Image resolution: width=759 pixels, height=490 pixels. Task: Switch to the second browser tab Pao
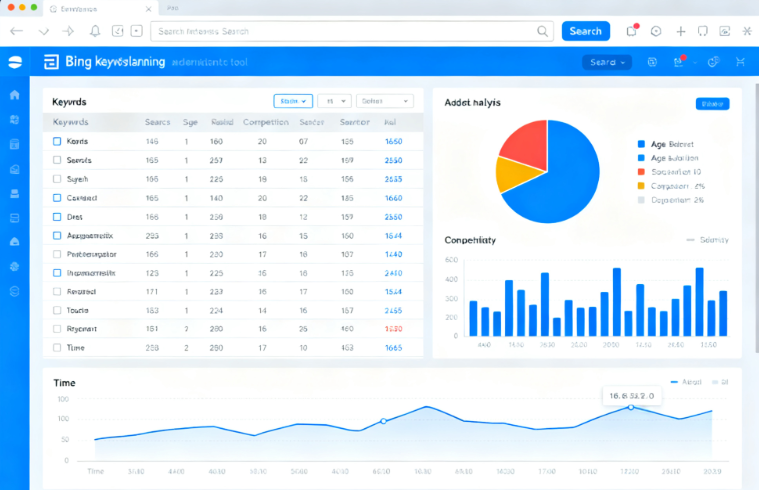(x=173, y=8)
